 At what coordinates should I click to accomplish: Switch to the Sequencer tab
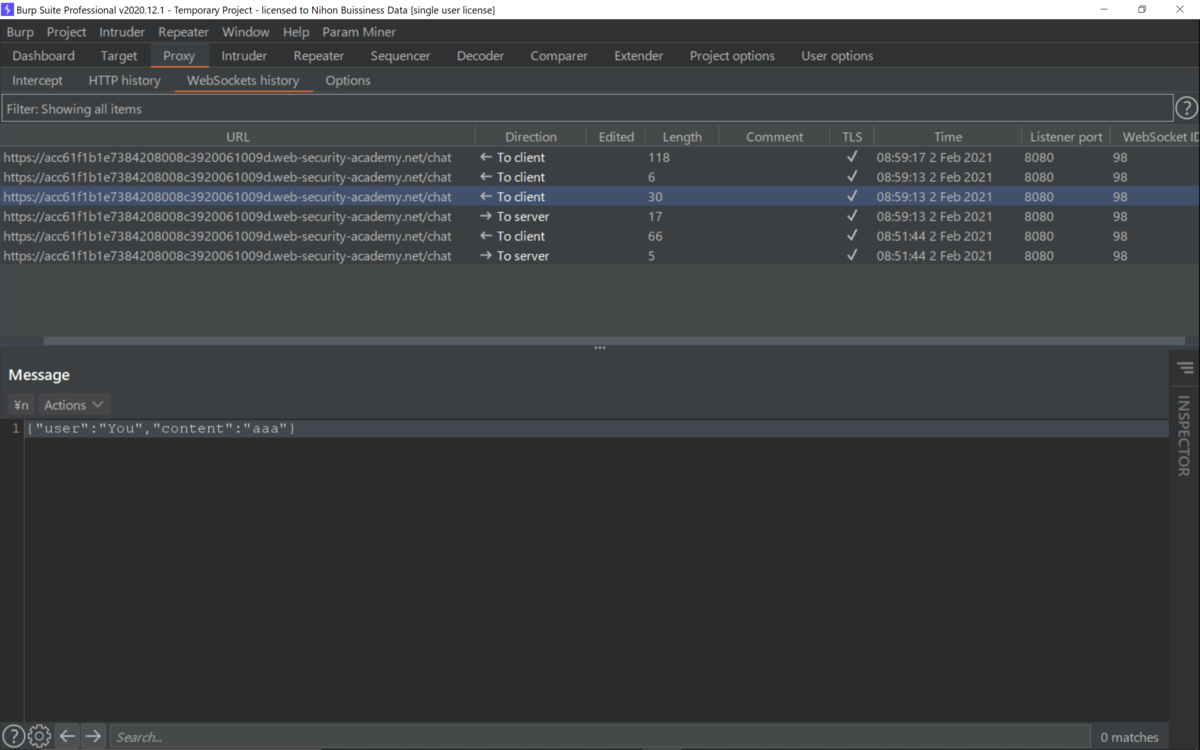point(400,56)
